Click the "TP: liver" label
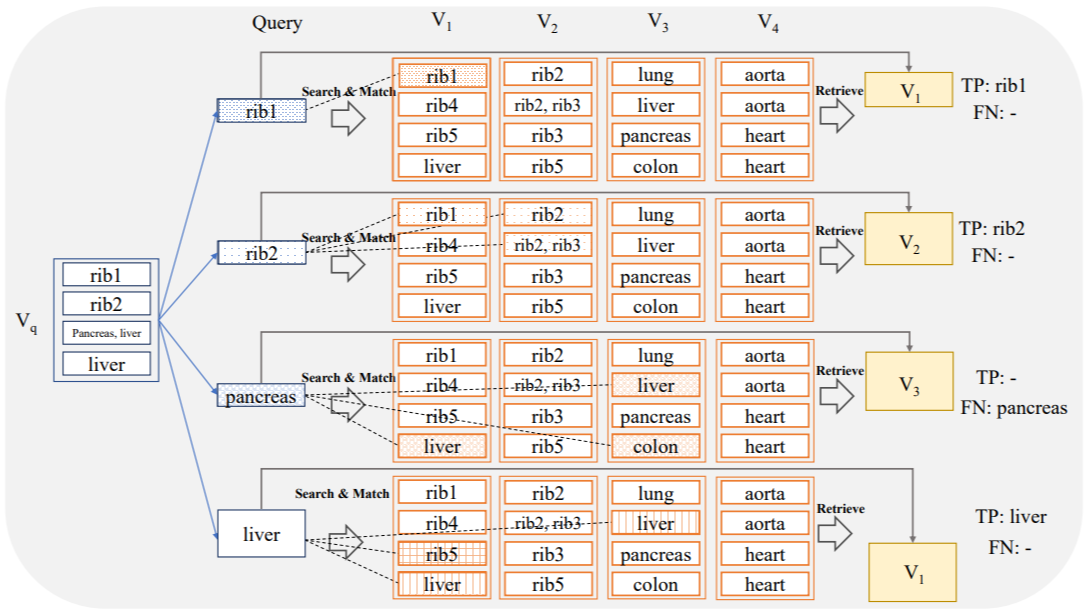Screen dimensions: 1089x614 point(1011,517)
